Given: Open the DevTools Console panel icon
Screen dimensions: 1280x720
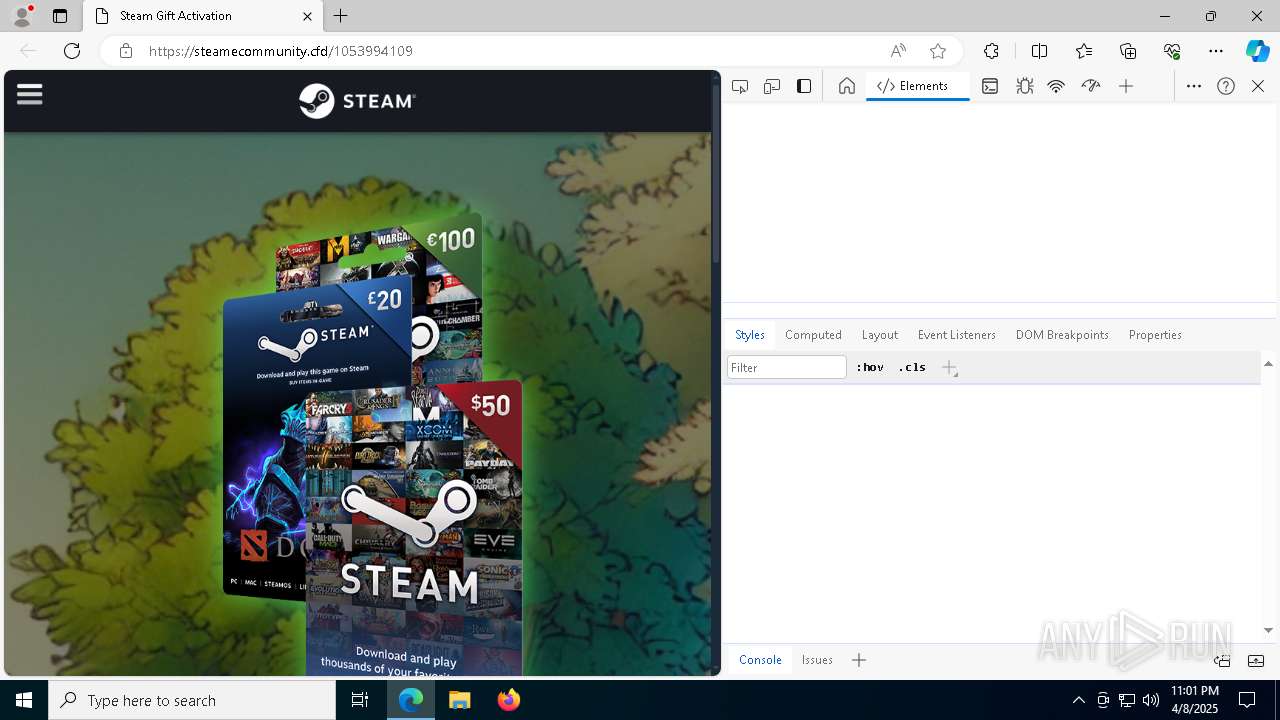Looking at the screenshot, I should click(x=990, y=86).
